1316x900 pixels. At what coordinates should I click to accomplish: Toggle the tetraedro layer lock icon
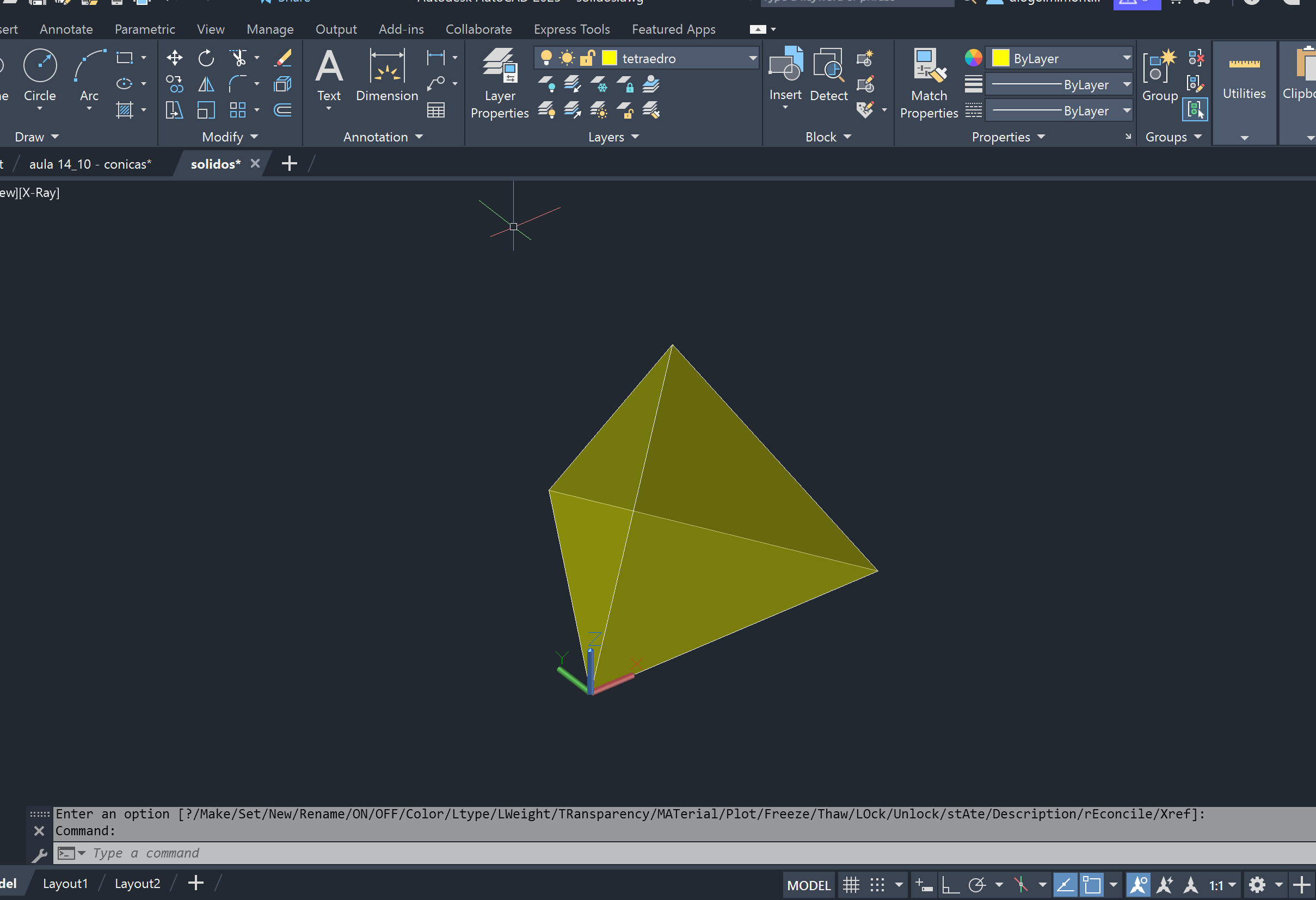coord(588,58)
